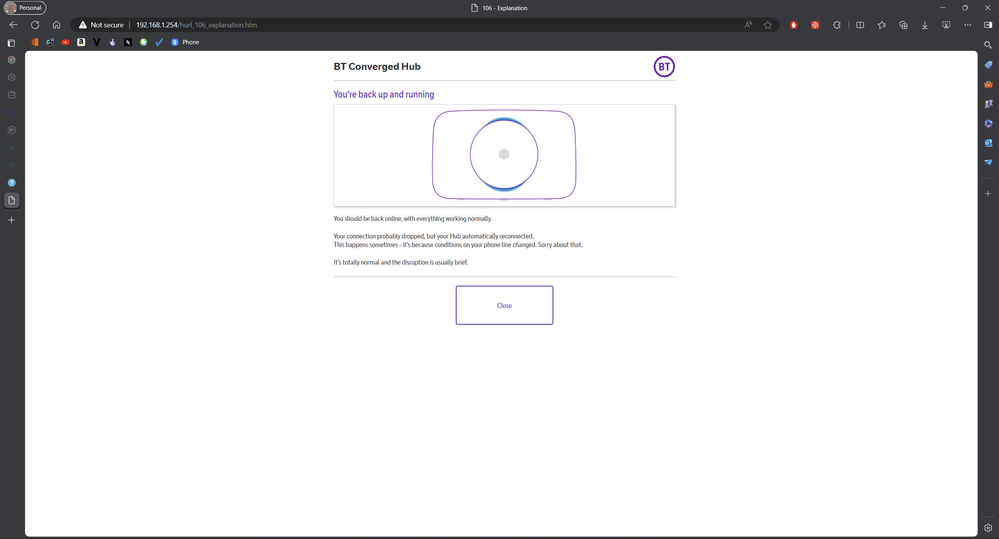Screen dimensions: 999x539
Task: Open a new tab with plus icon
Action: (11, 220)
